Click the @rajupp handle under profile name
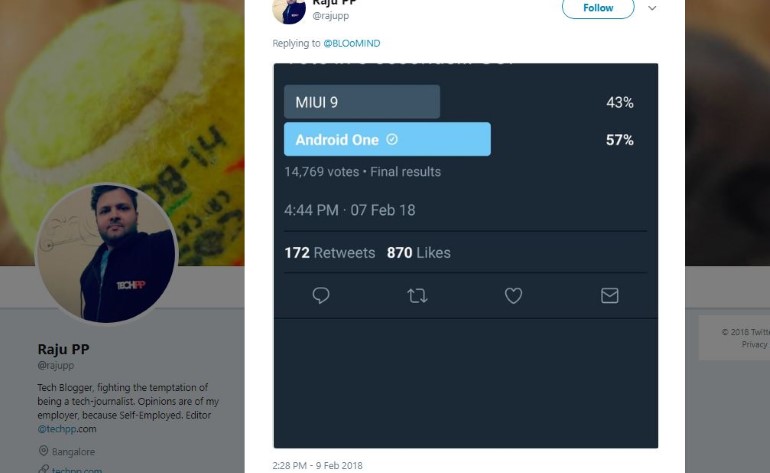770x473 pixels. click(x=56, y=366)
